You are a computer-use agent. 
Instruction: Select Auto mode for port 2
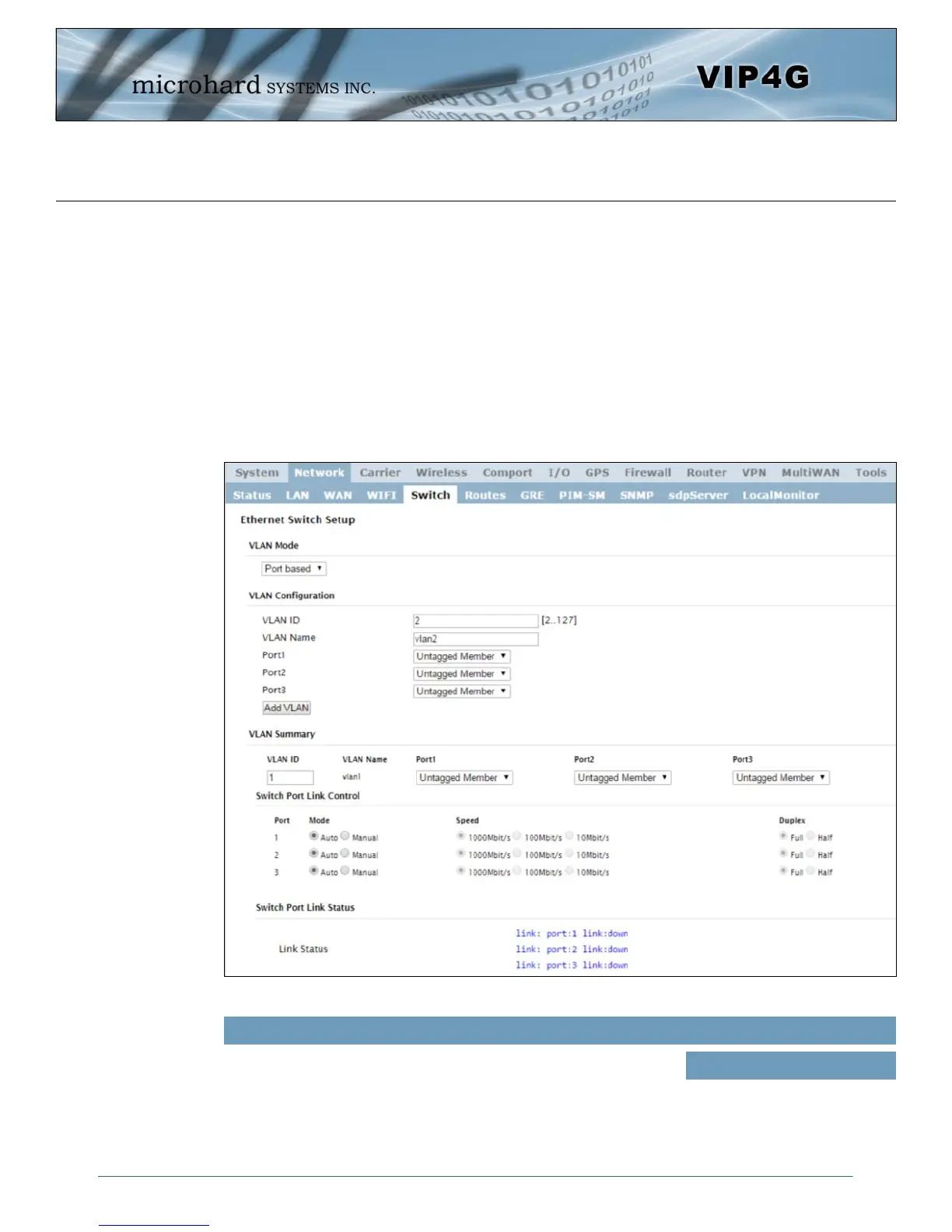313,853
